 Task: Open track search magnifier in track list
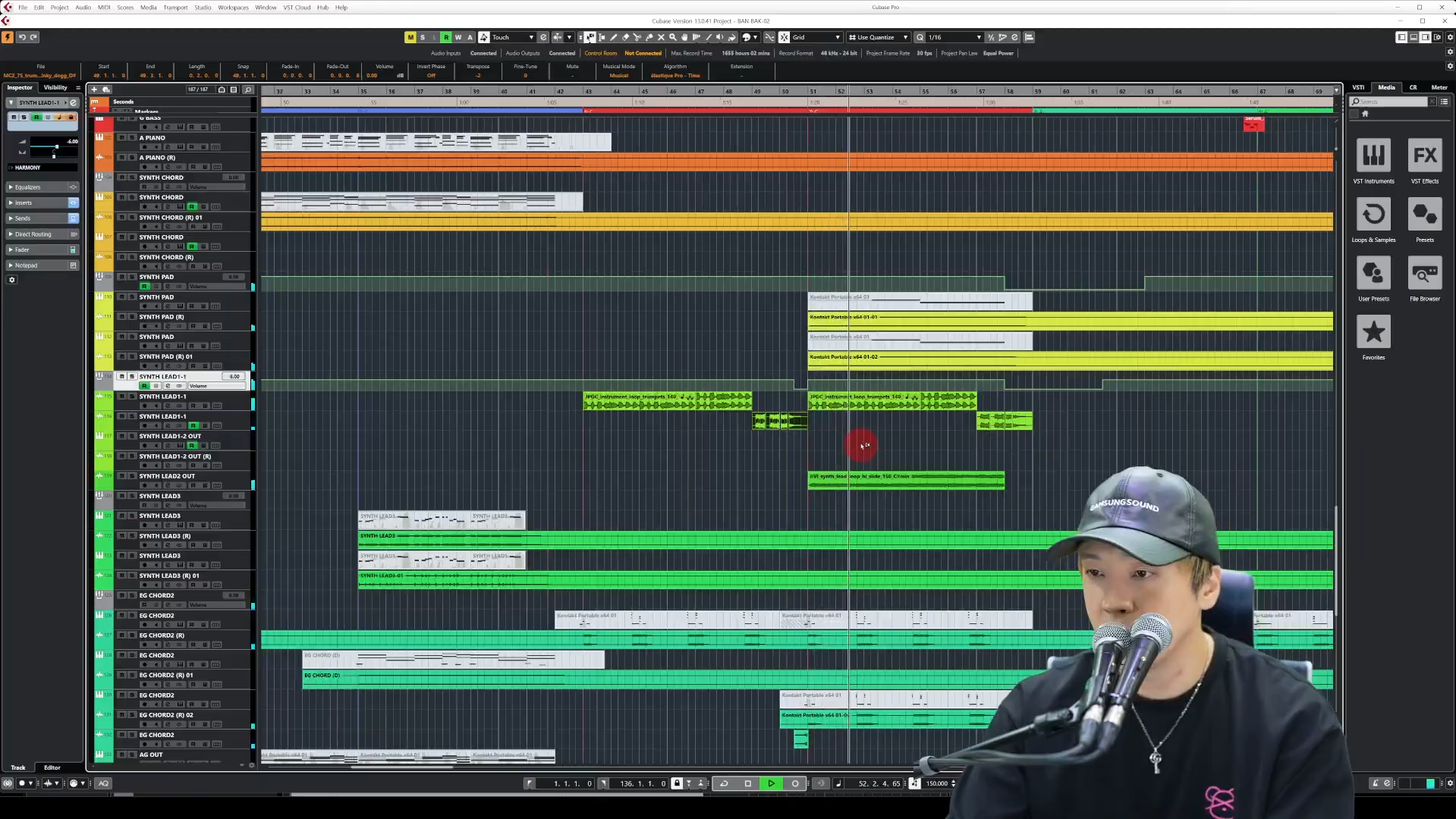pos(247,89)
